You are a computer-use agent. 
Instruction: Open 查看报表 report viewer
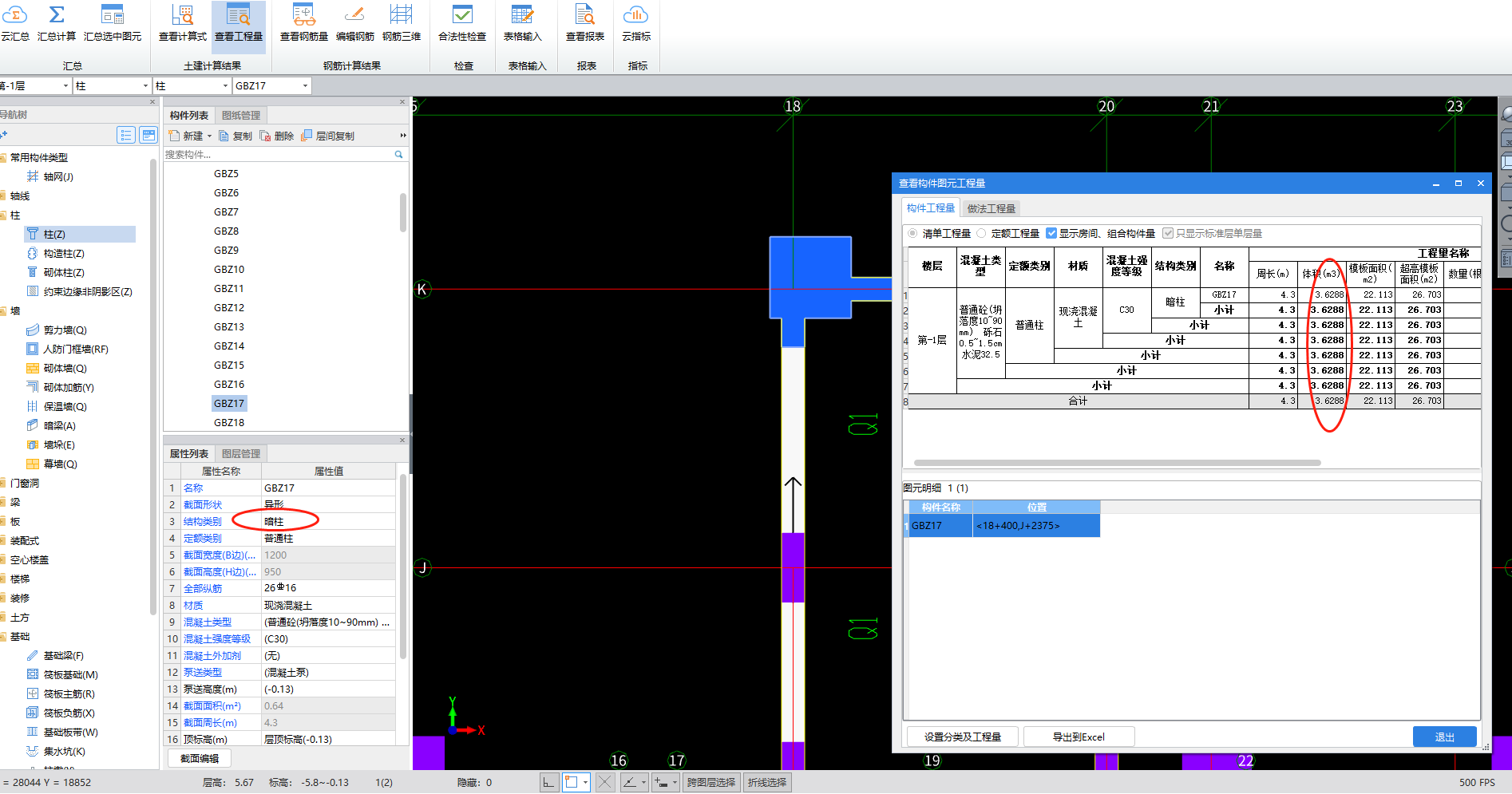pos(585,22)
